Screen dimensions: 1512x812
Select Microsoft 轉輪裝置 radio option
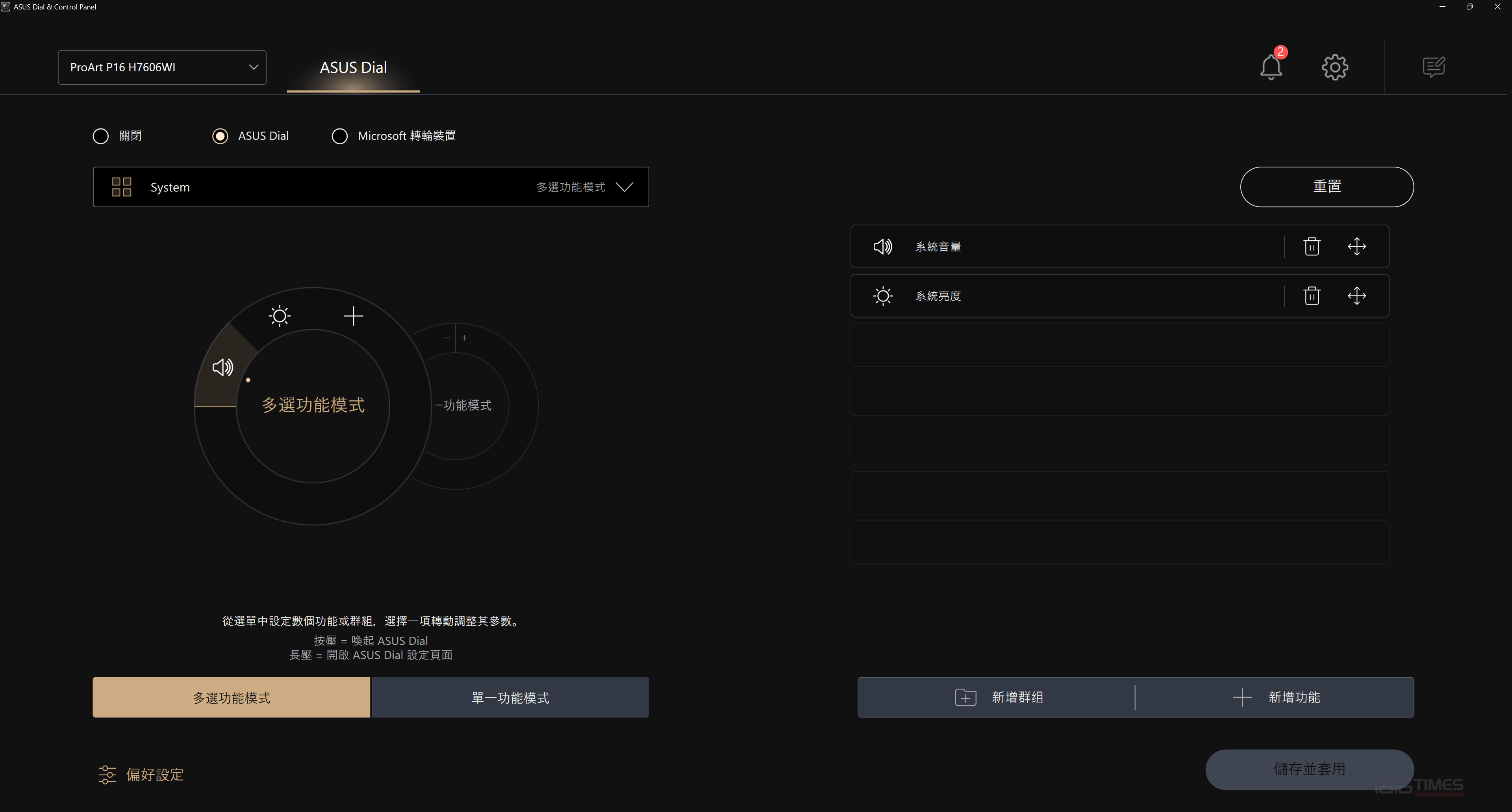[x=340, y=136]
